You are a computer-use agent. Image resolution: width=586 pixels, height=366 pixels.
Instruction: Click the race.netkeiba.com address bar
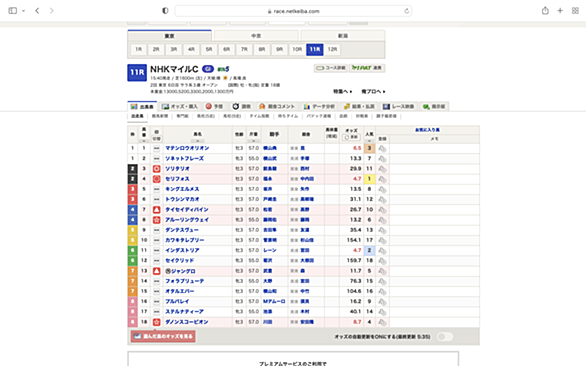(x=293, y=11)
